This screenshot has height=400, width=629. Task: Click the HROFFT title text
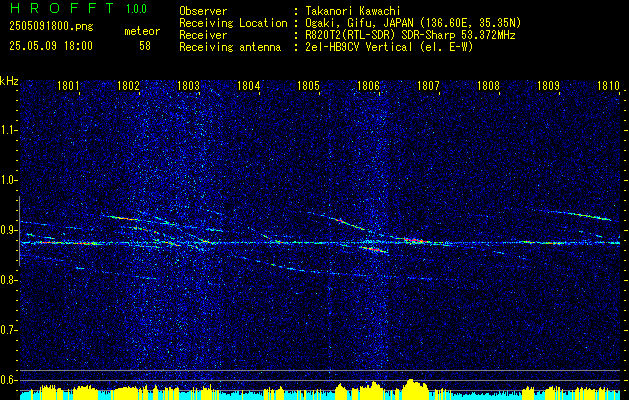(x=62, y=8)
